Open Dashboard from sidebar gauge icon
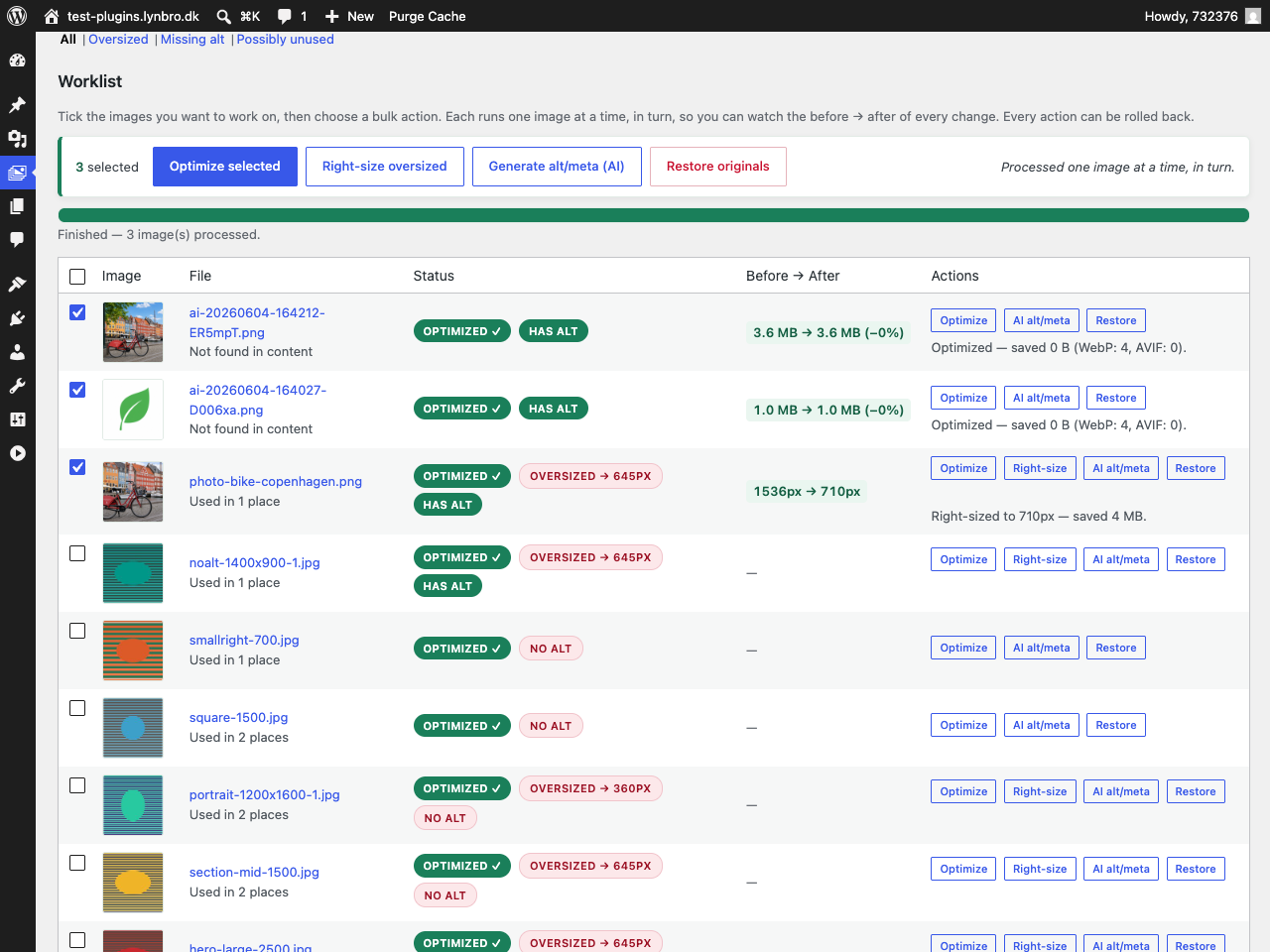This screenshot has width=1270, height=952. pyautogui.click(x=17, y=60)
